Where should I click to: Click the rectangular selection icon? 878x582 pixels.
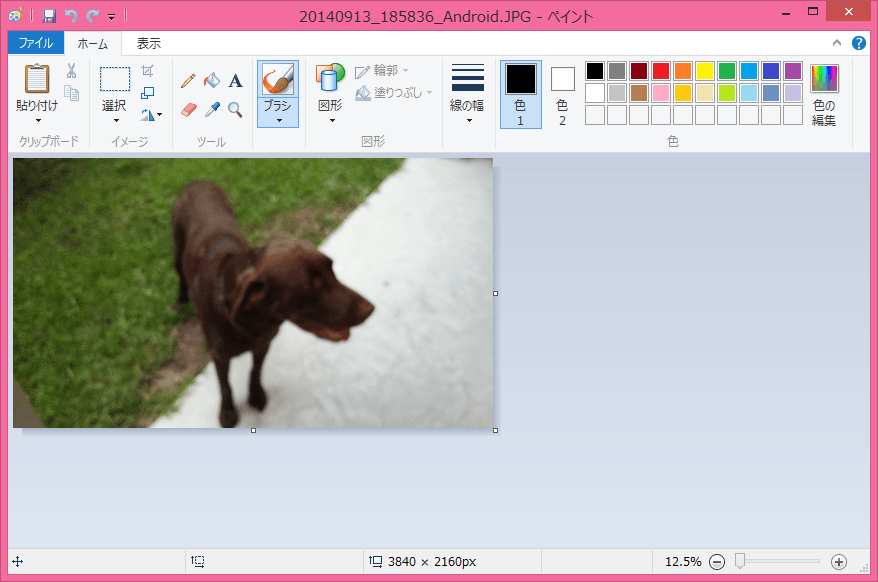[115, 79]
